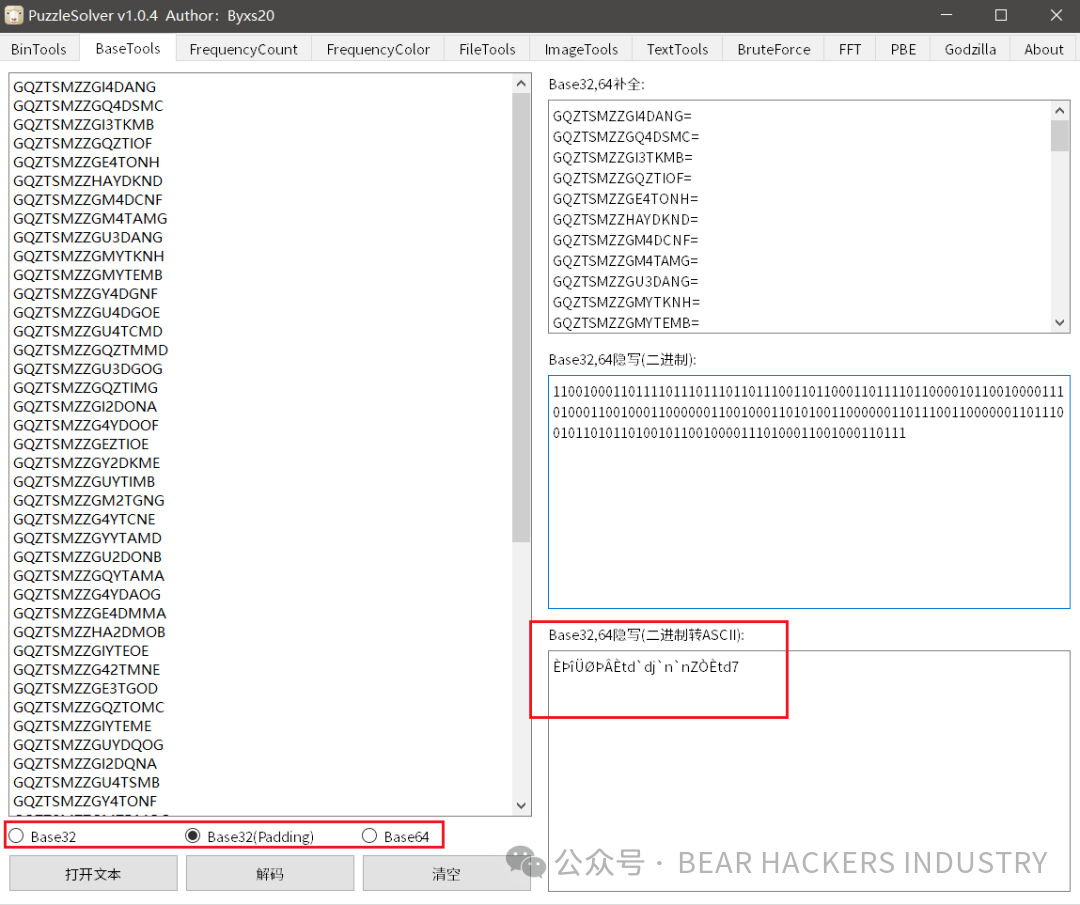
Task: Click scroll up arrow of left input list
Action: pos(521,83)
